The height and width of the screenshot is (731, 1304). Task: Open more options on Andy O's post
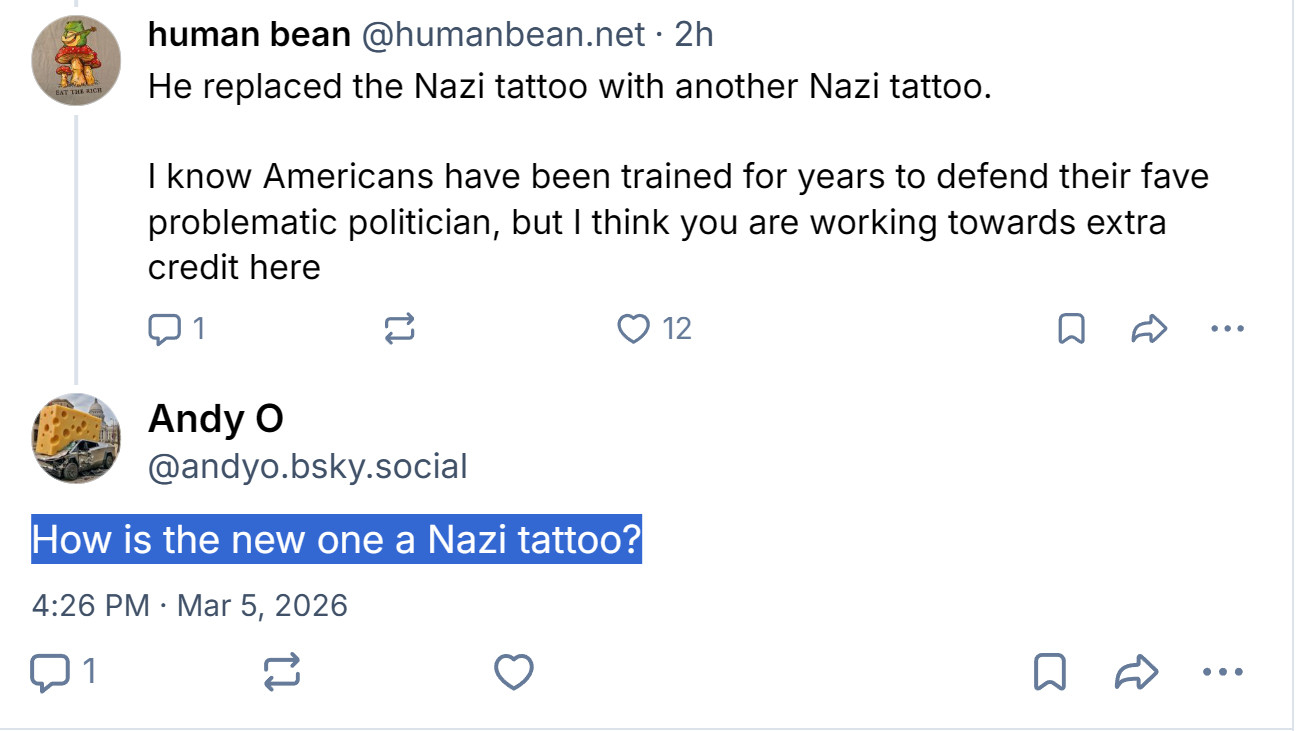pos(1226,672)
